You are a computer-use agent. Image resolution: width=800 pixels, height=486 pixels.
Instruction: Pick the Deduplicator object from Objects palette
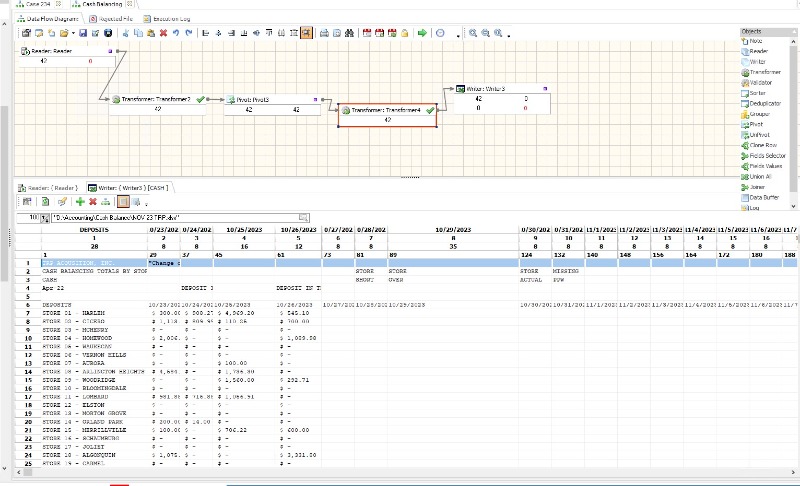[x=761, y=104]
